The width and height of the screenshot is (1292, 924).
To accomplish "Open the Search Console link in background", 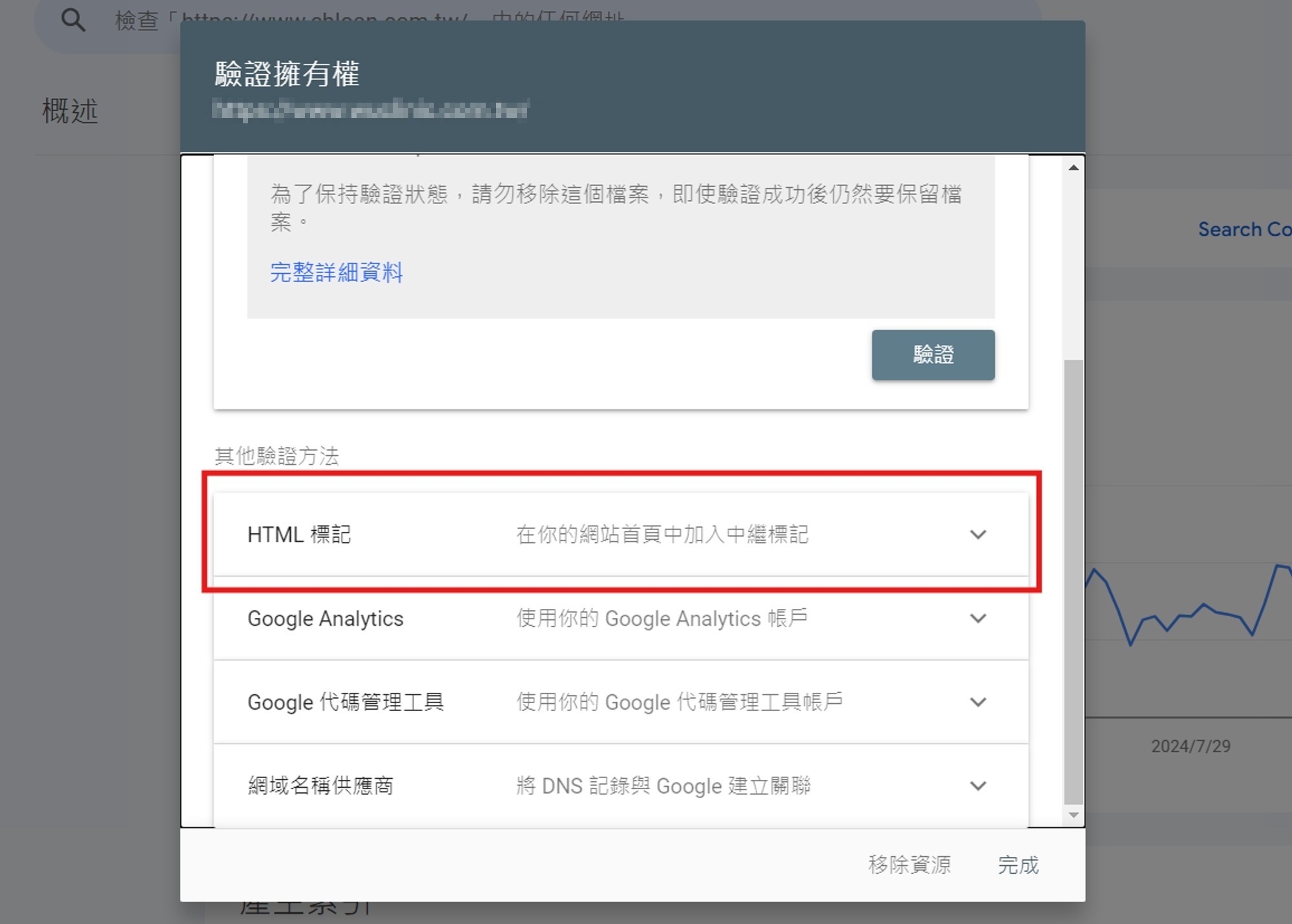I will (x=1245, y=229).
